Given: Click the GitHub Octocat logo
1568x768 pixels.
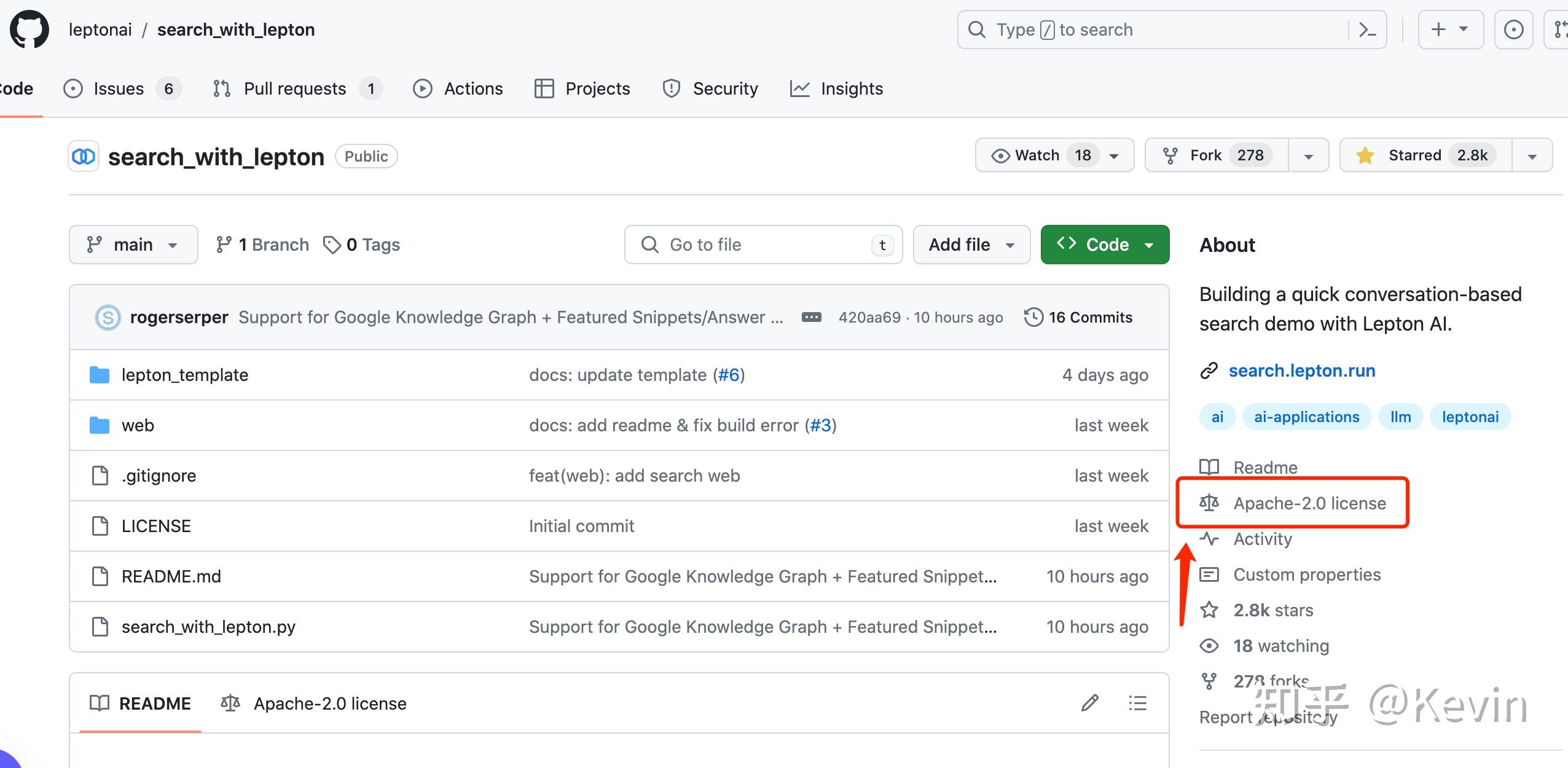Looking at the screenshot, I should 29,29.
